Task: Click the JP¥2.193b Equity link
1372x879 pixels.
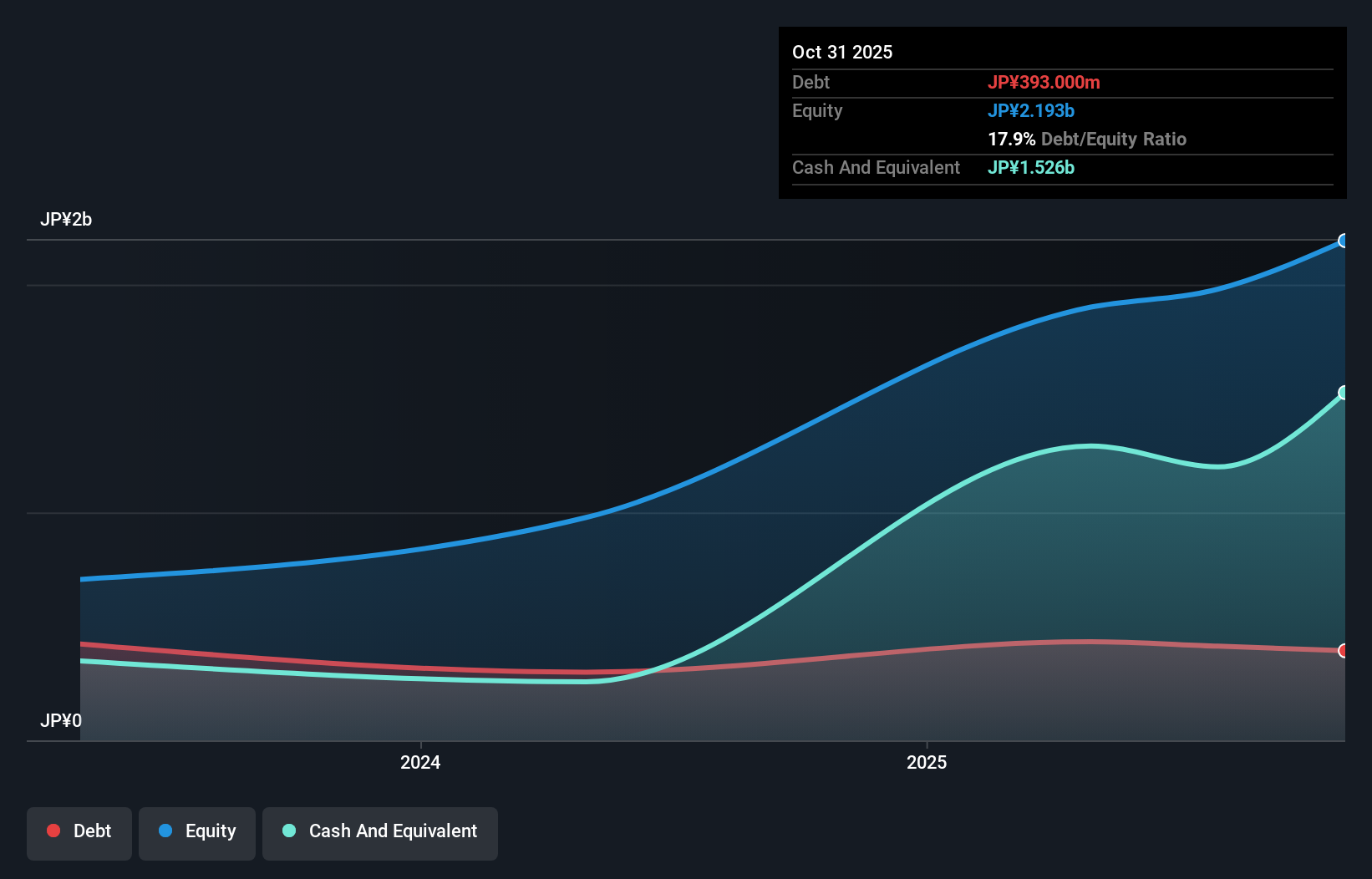Action: (x=1032, y=110)
